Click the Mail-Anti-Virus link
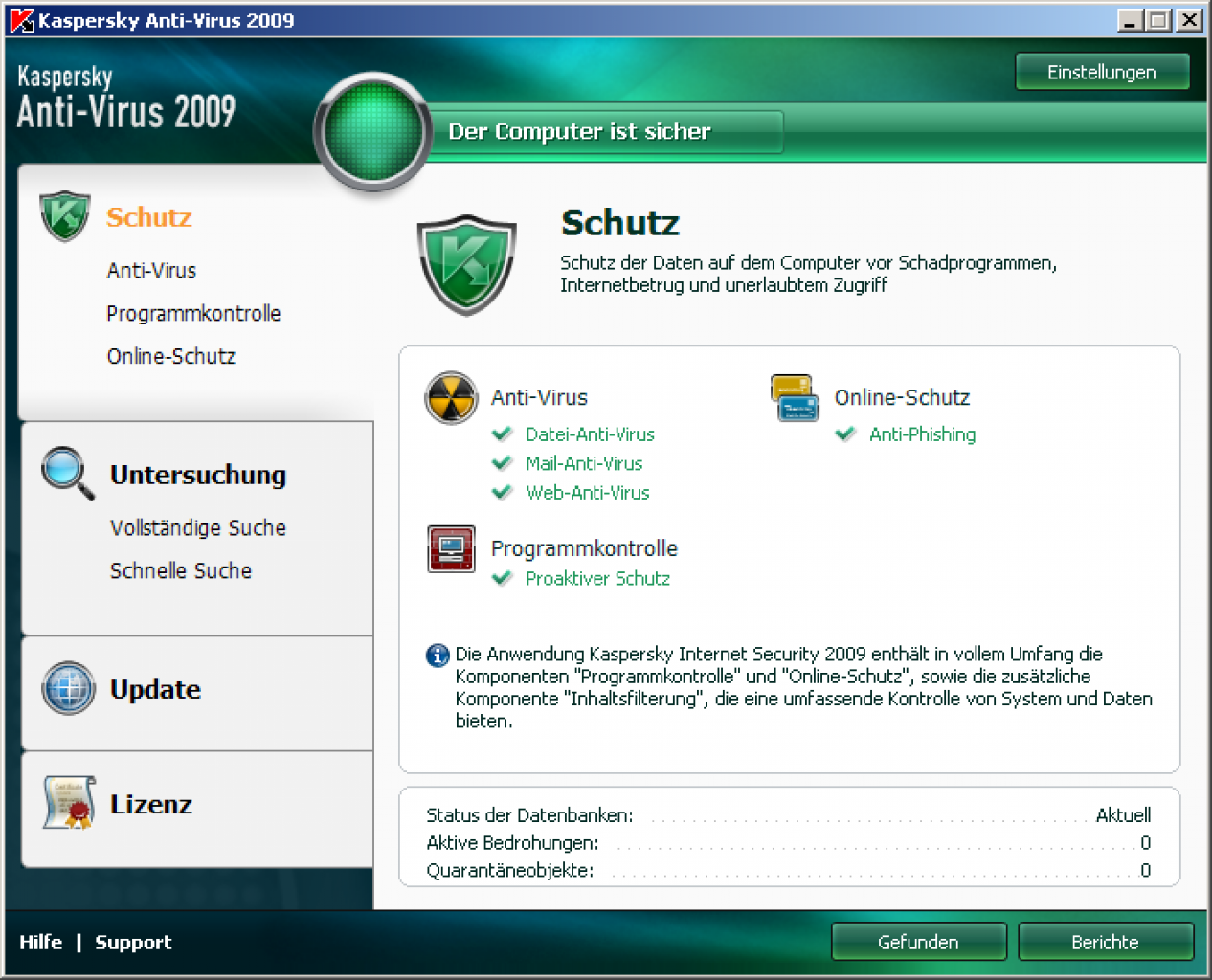This screenshot has width=1212, height=980. coord(584,463)
